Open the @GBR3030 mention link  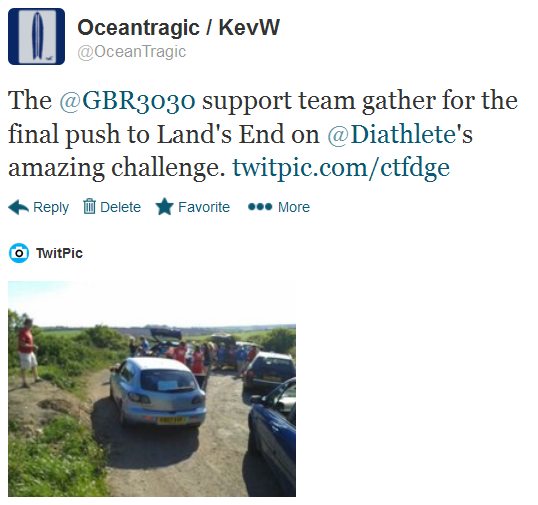tap(127, 102)
